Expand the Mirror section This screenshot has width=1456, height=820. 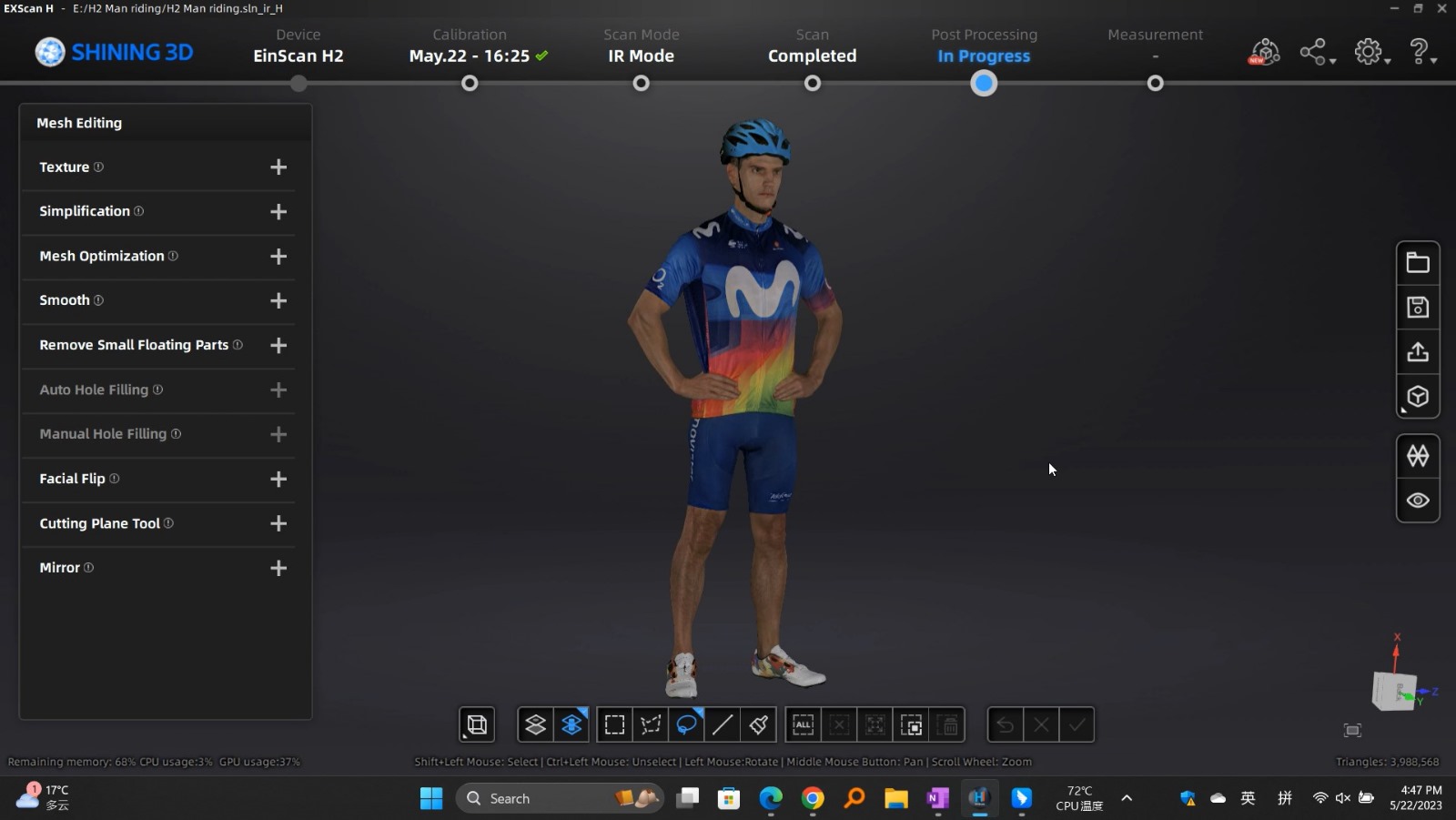[278, 568]
